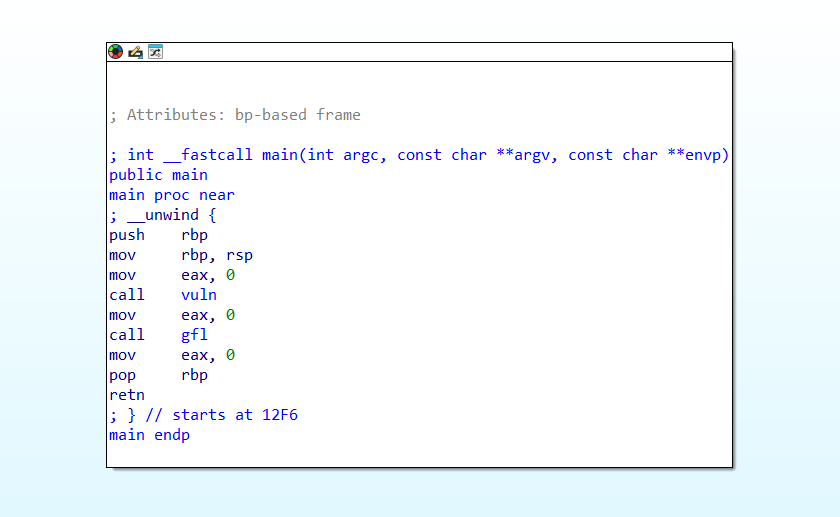Click 'mov eax, 0' above call vuln
The width and height of the screenshot is (840, 517).
(172, 275)
